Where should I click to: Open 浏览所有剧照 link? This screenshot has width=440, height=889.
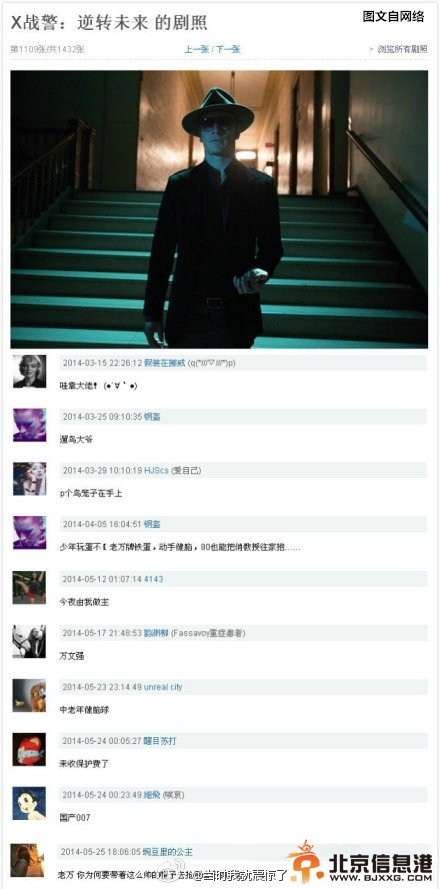click(x=403, y=49)
